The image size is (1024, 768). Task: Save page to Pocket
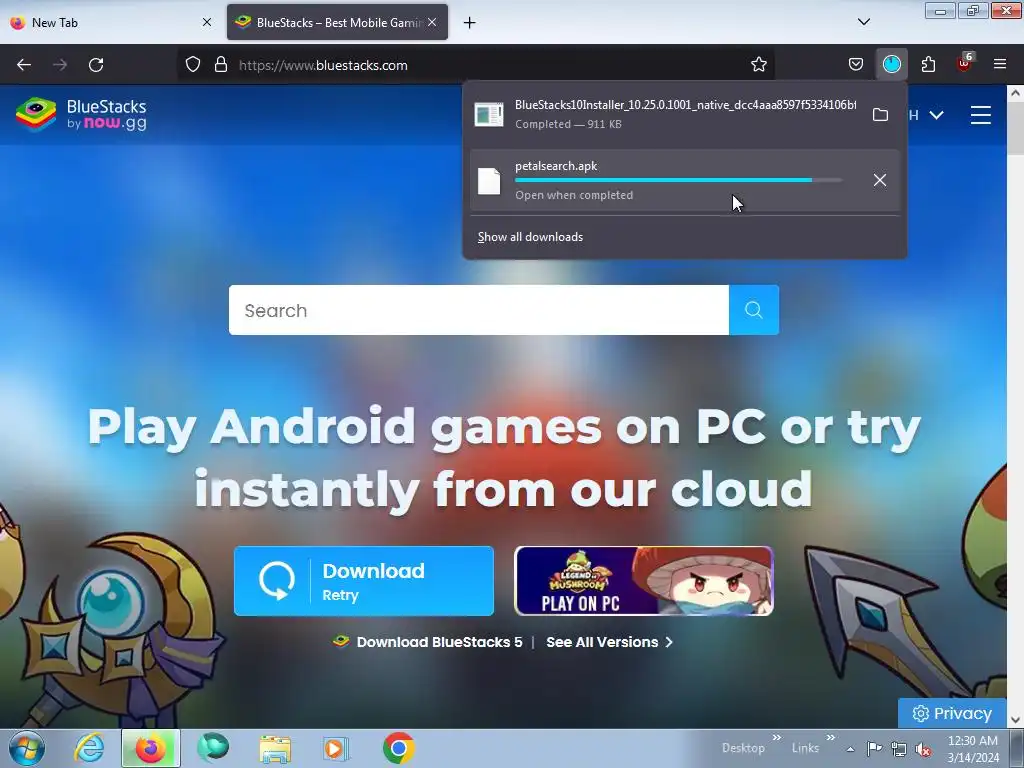pyautogui.click(x=856, y=65)
